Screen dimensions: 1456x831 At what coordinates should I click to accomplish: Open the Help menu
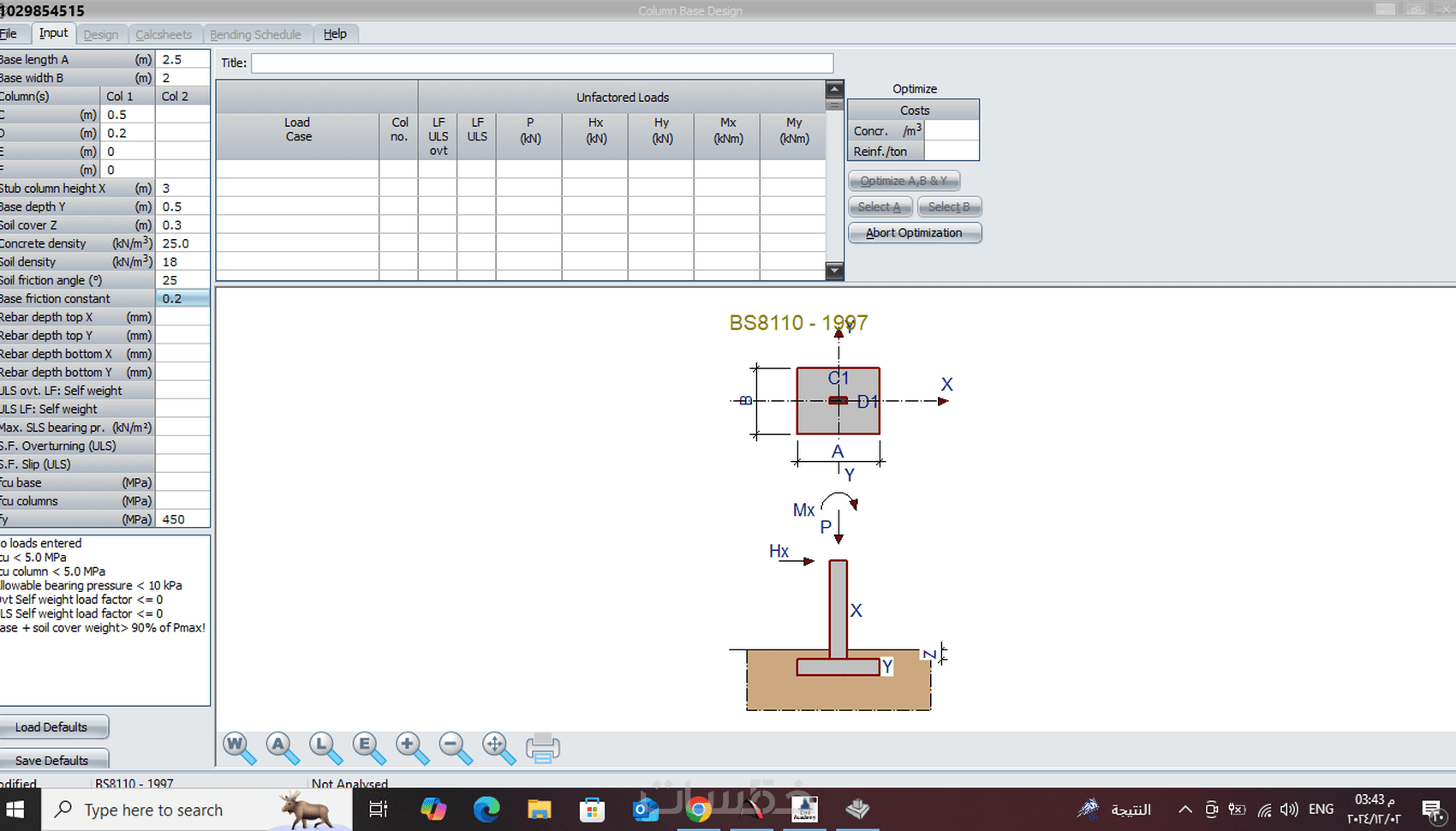335,33
